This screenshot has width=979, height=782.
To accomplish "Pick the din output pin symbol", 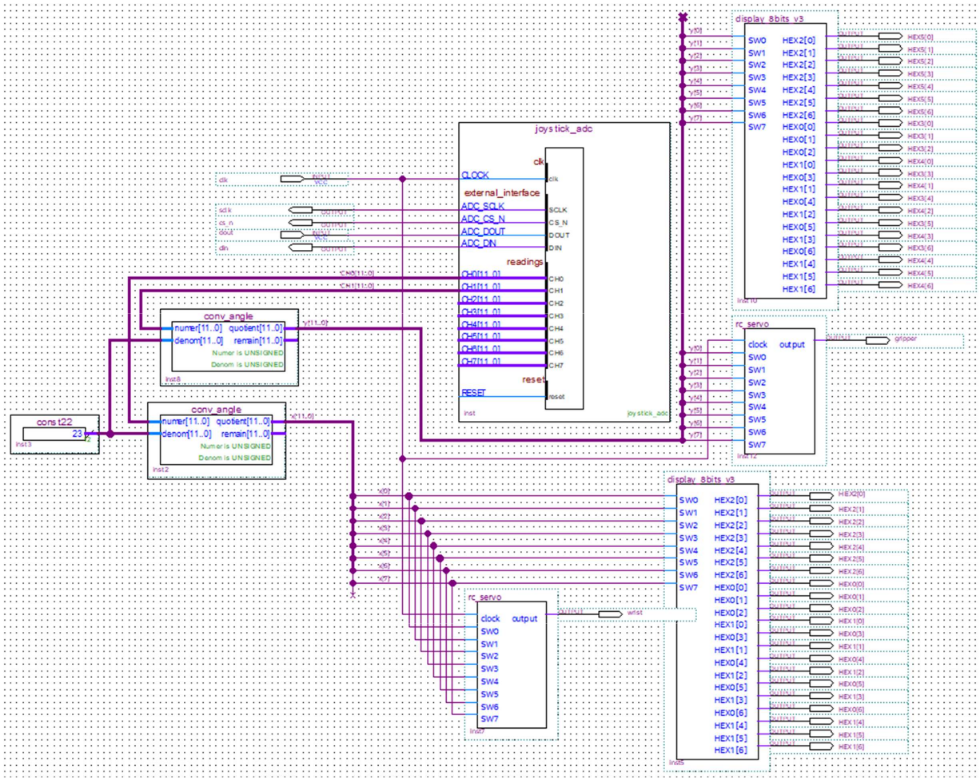I will point(302,247).
